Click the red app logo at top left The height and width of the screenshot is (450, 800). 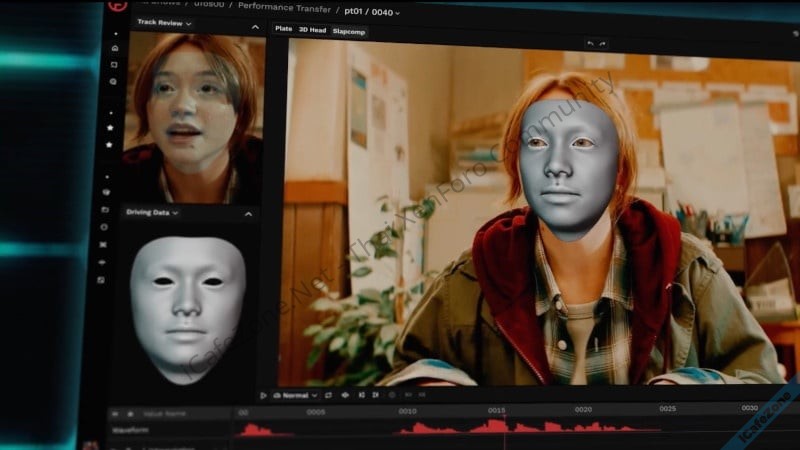(116, 5)
